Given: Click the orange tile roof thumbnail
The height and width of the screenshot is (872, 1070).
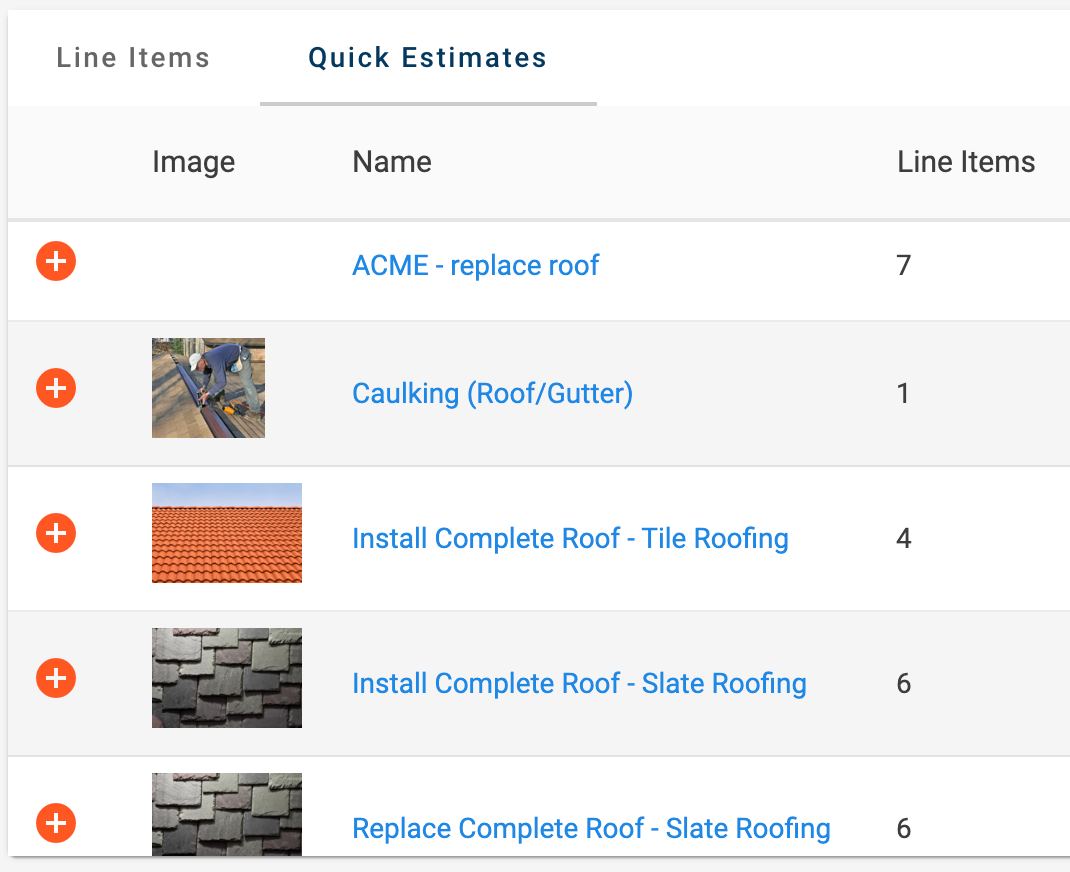Looking at the screenshot, I should pyautogui.click(x=227, y=533).
